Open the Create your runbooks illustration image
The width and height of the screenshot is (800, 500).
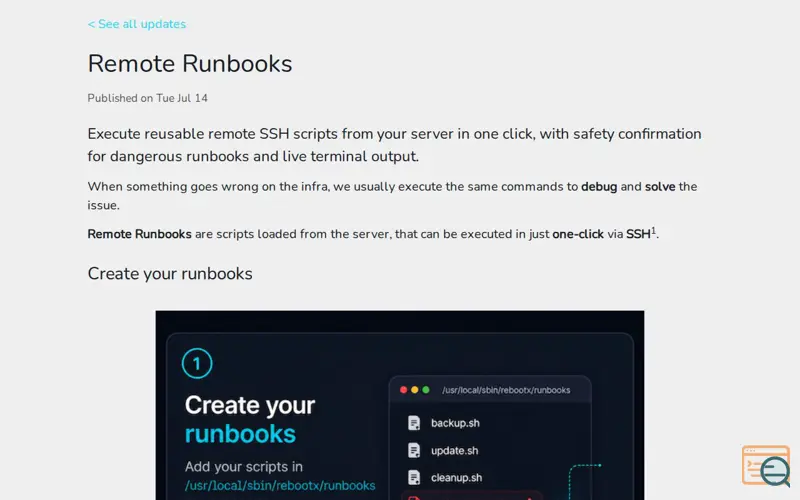click(400, 405)
